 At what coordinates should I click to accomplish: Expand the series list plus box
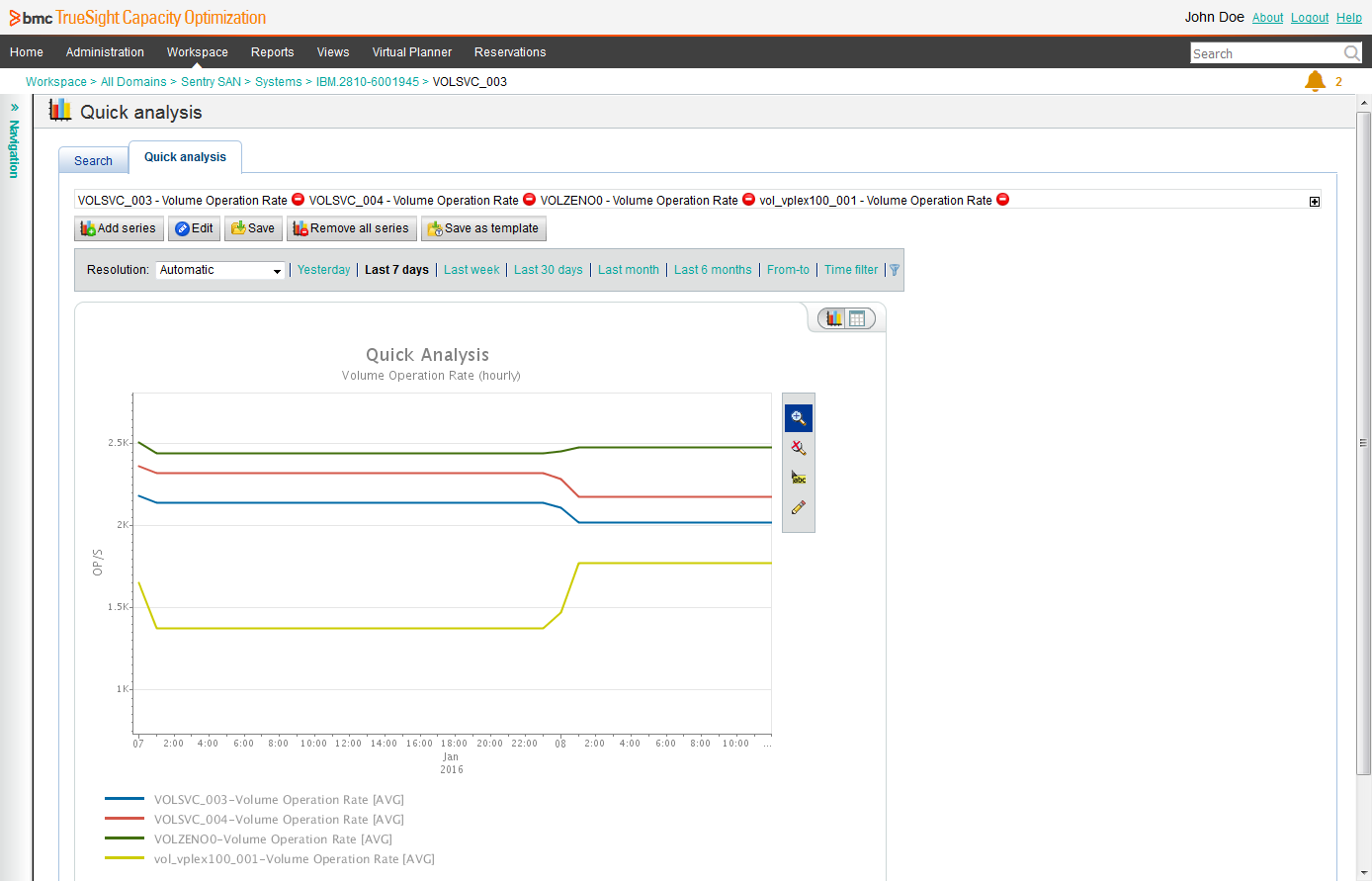coord(1315,202)
